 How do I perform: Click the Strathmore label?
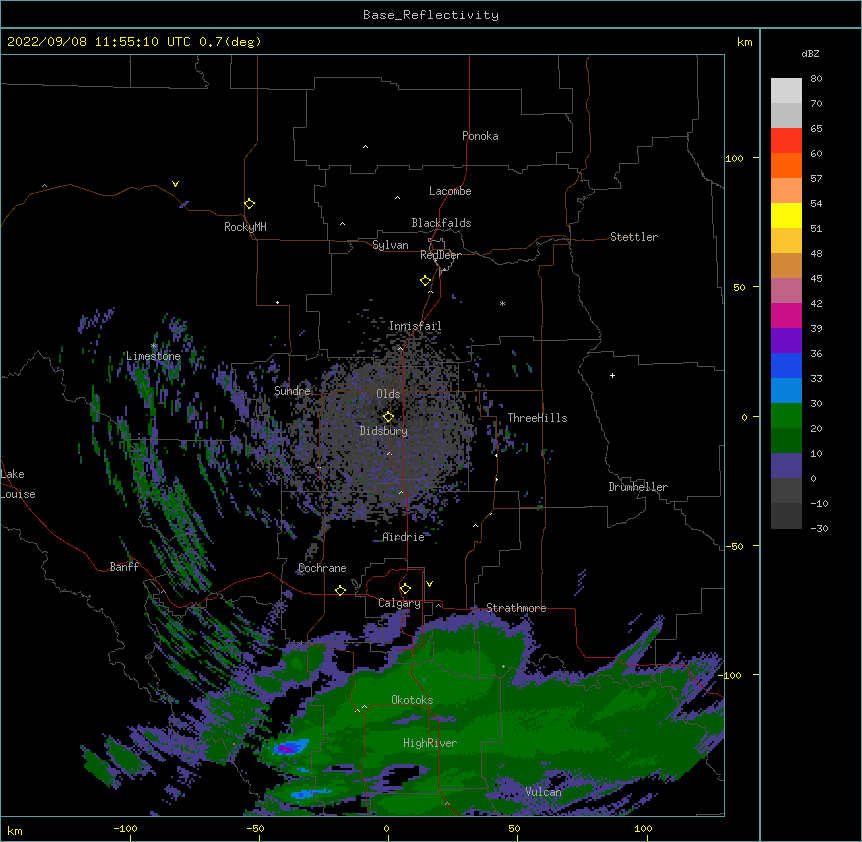click(x=516, y=608)
